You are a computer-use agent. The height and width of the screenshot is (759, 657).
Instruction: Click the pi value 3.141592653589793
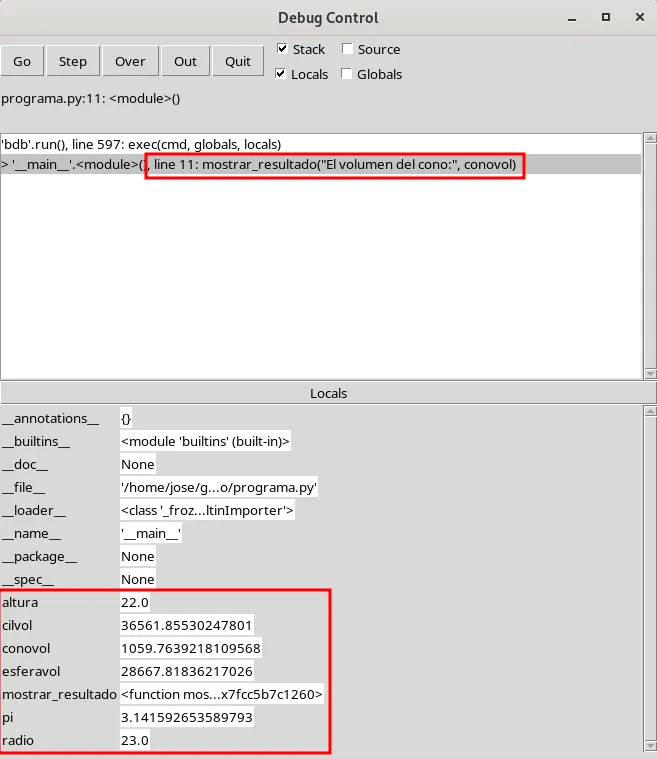[186, 717]
